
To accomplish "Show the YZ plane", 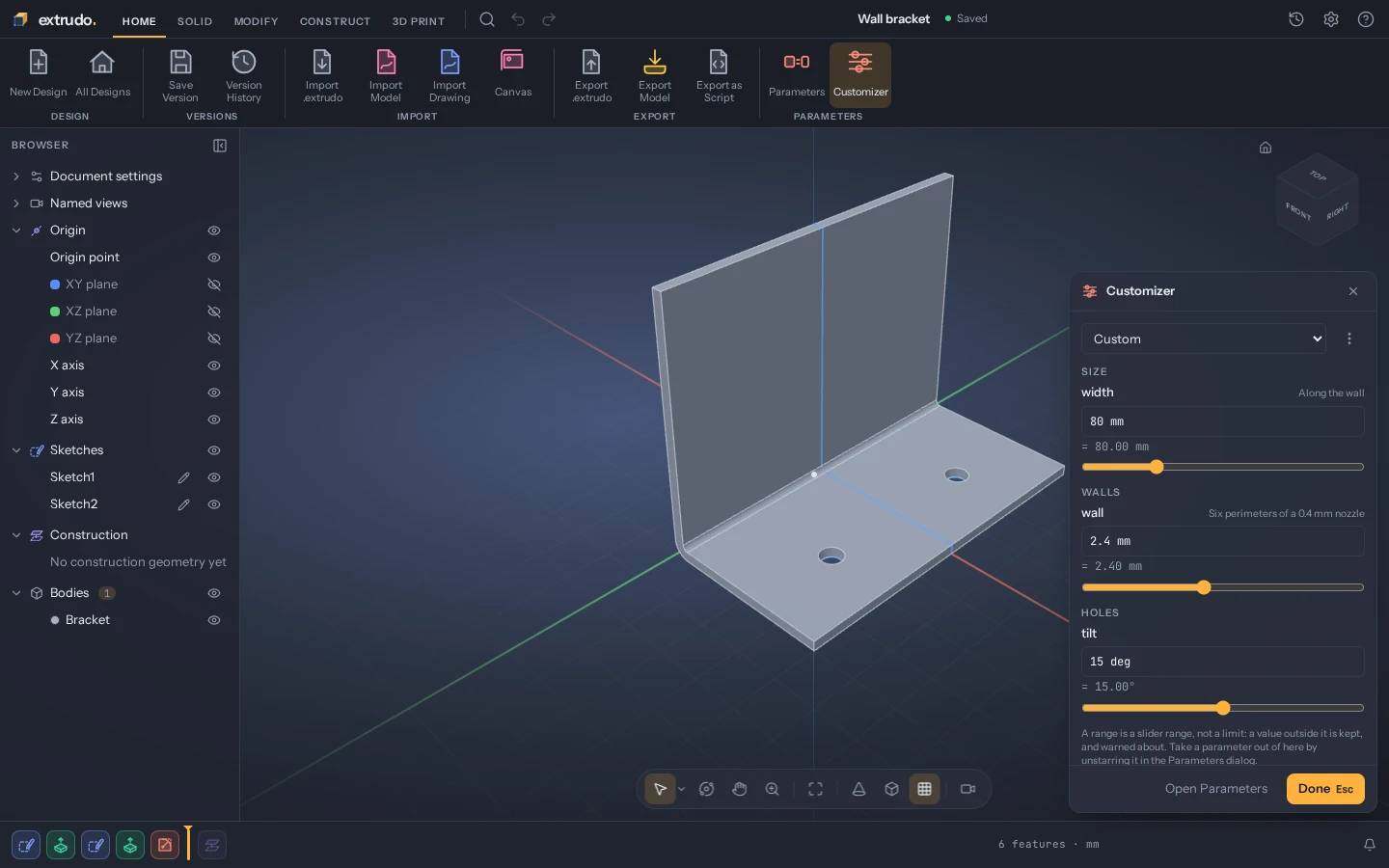I will (214, 339).
